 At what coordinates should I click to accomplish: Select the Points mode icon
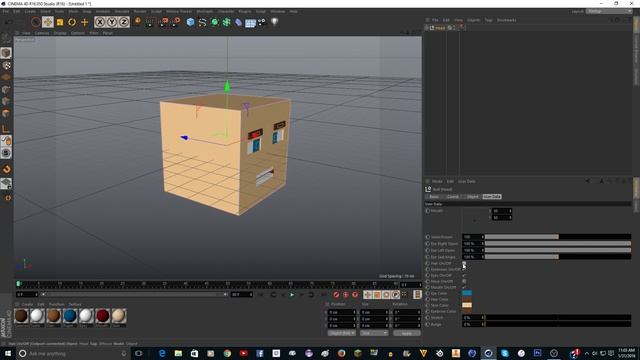click(x=6, y=89)
